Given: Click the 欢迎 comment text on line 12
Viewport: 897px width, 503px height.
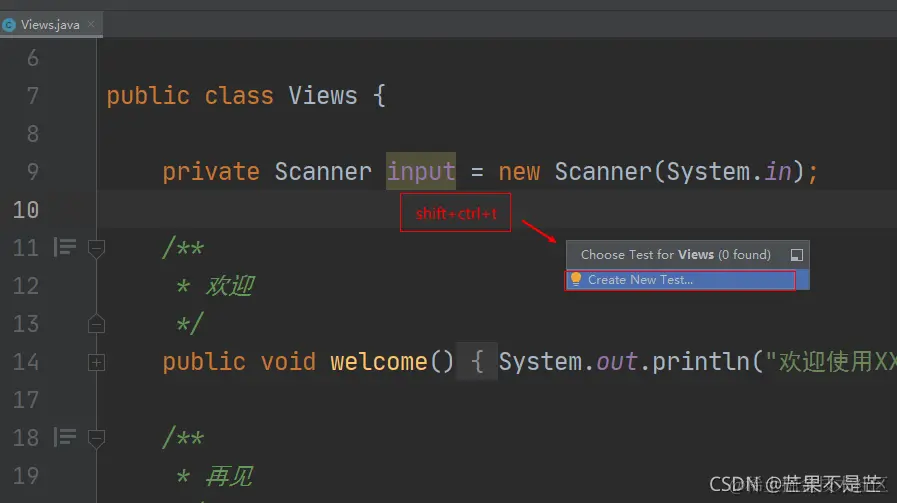Looking at the screenshot, I should click(x=230, y=286).
